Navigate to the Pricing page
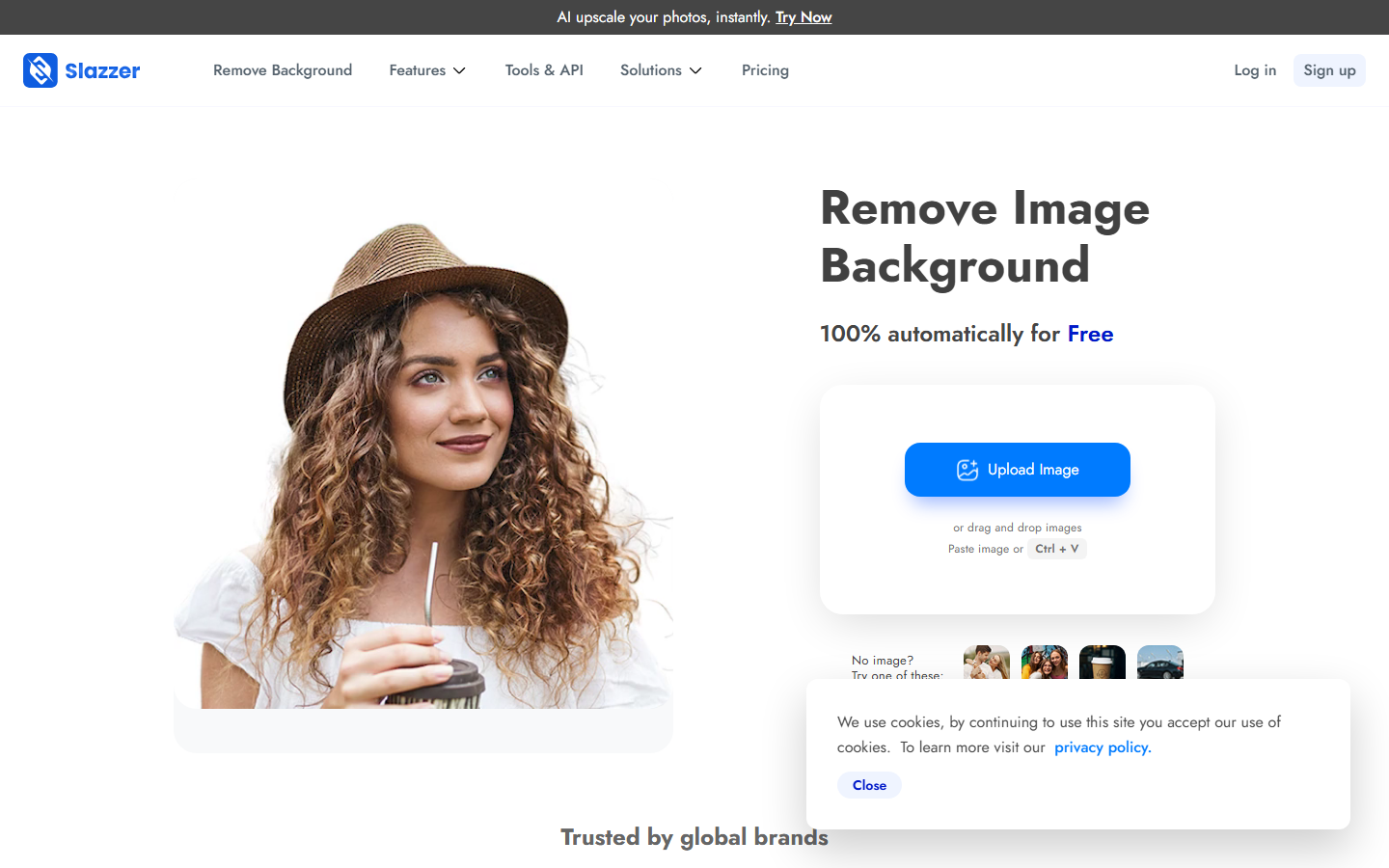1389x868 pixels. coord(765,69)
